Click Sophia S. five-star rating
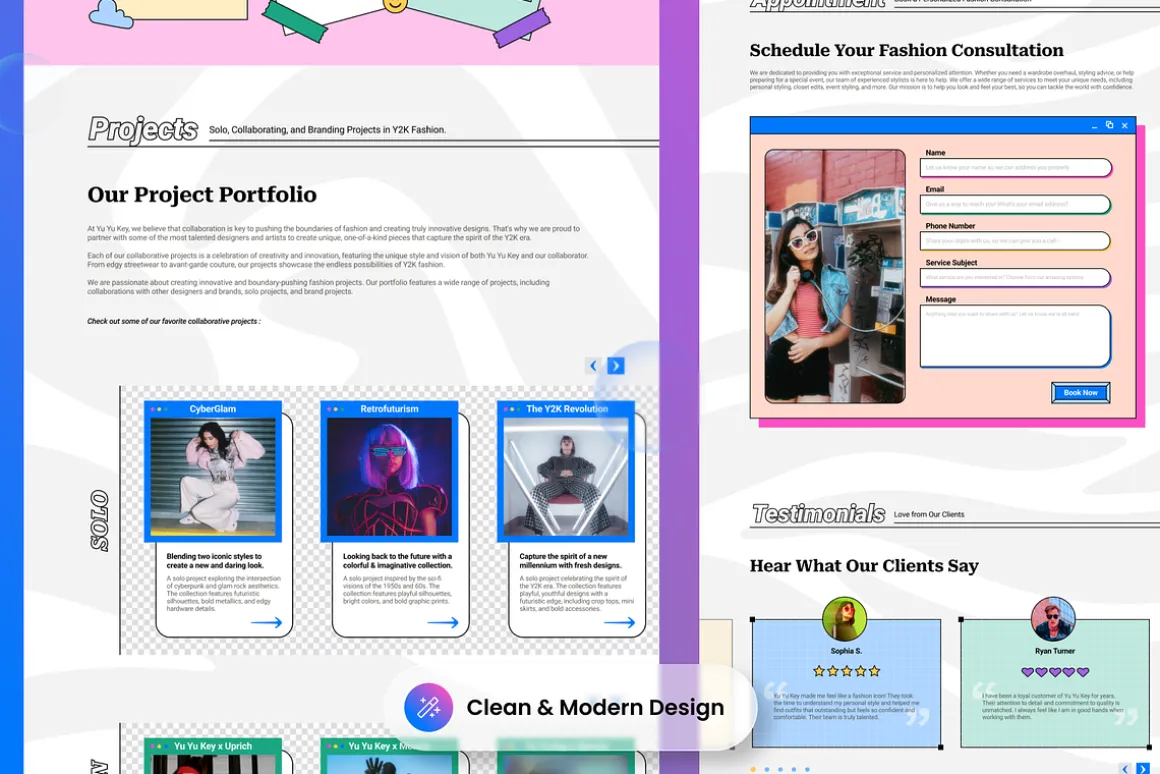This screenshot has width=1160, height=774. click(846, 671)
